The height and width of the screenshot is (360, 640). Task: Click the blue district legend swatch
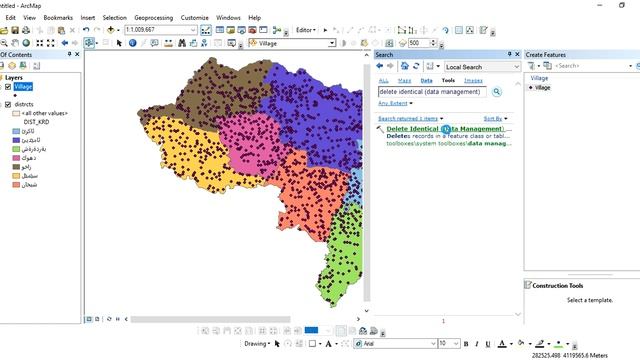tap(16, 131)
